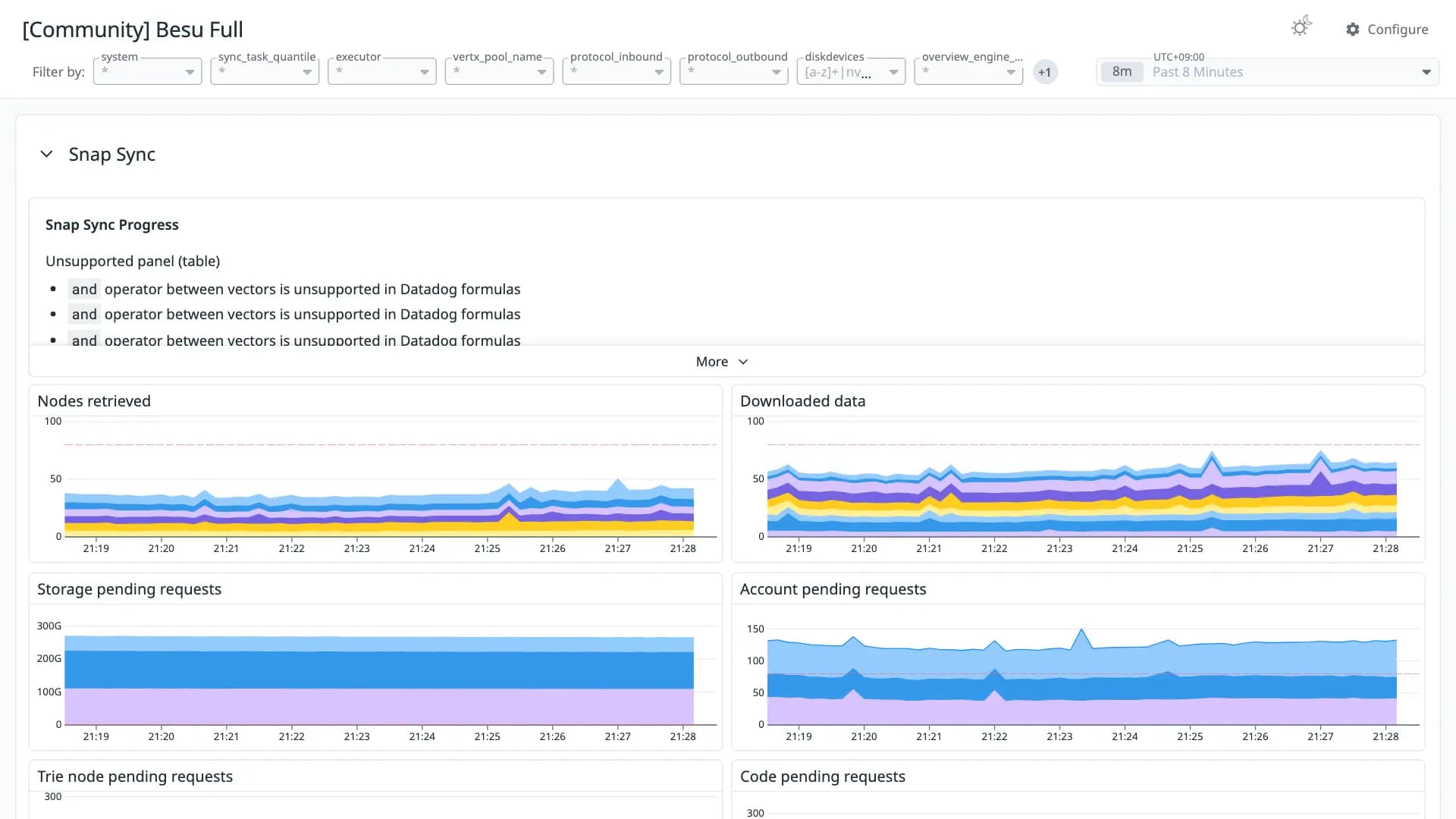Open the vertx_pool_name filter dropdown
Viewport: 1456px width, 819px height.
coord(500,71)
